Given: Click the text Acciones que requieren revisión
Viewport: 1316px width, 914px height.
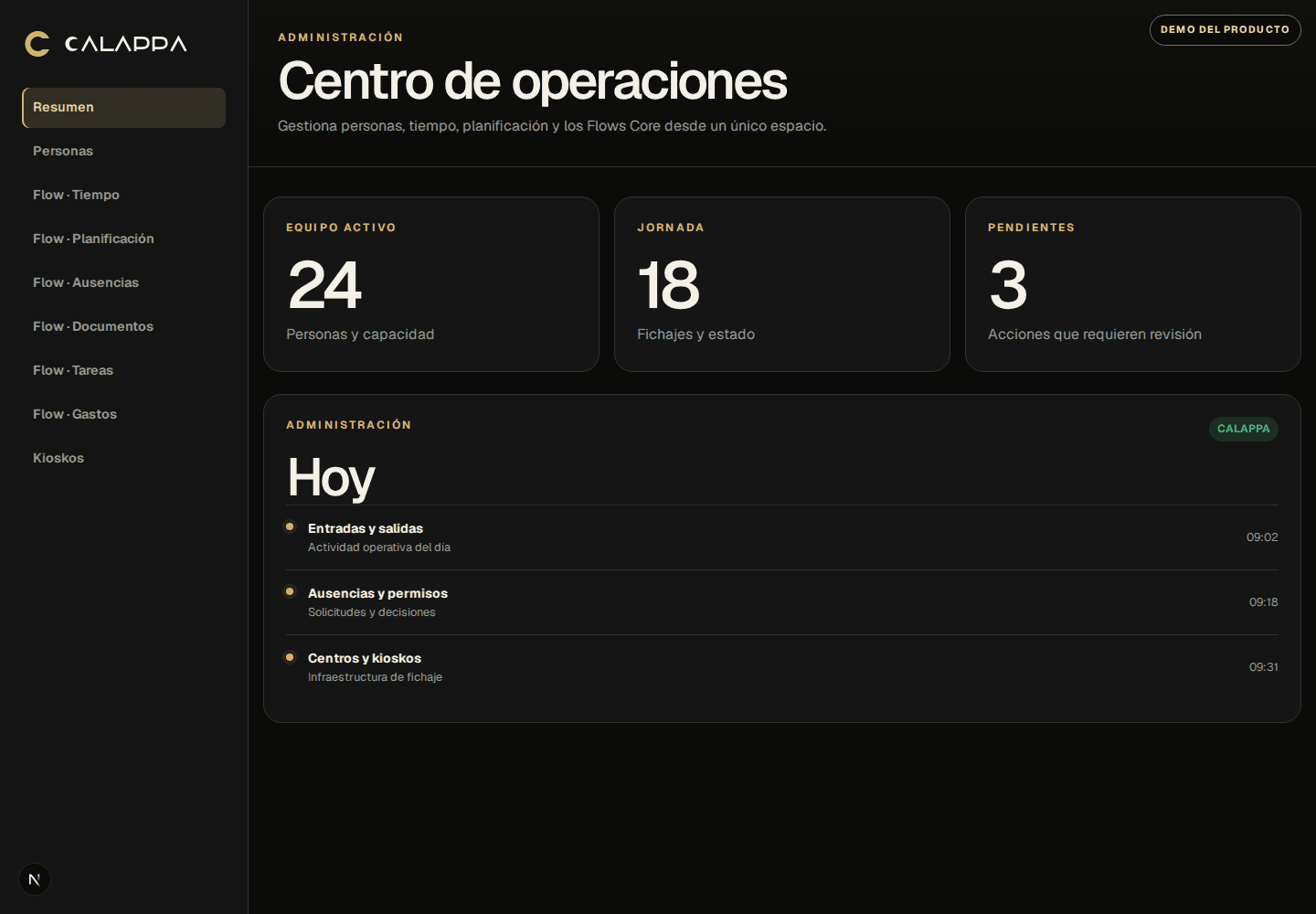Looking at the screenshot, I should point(1095,335).
